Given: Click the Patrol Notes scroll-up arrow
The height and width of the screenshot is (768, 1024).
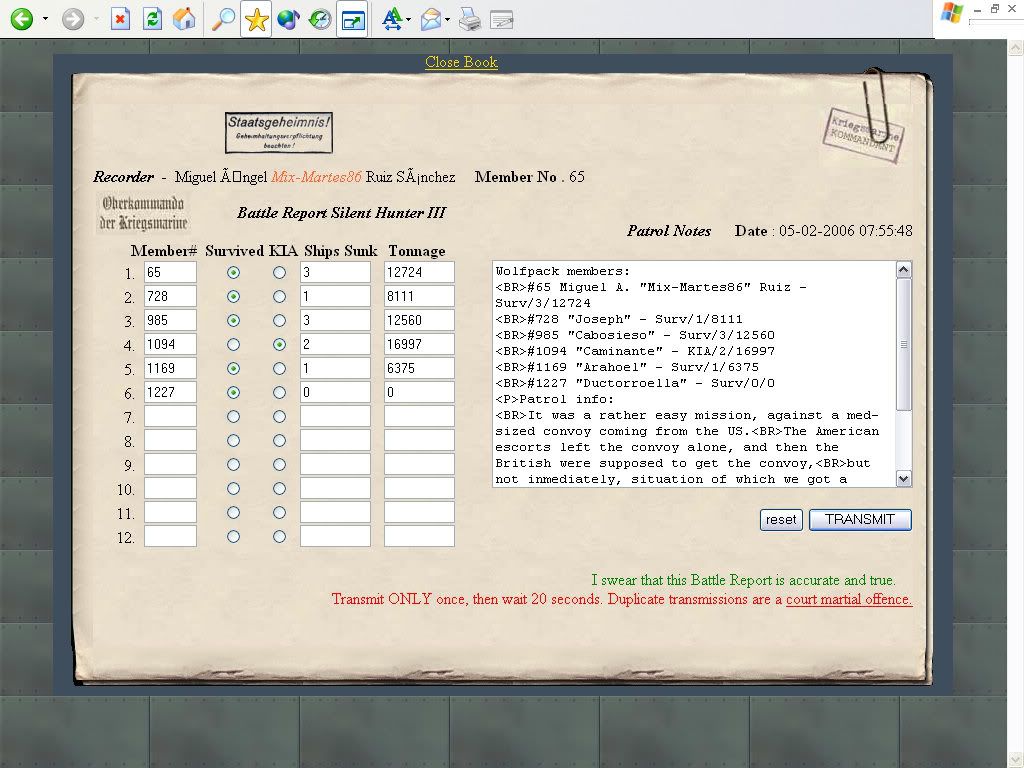Looking at the screenshot, I should [x=904, y=270].
